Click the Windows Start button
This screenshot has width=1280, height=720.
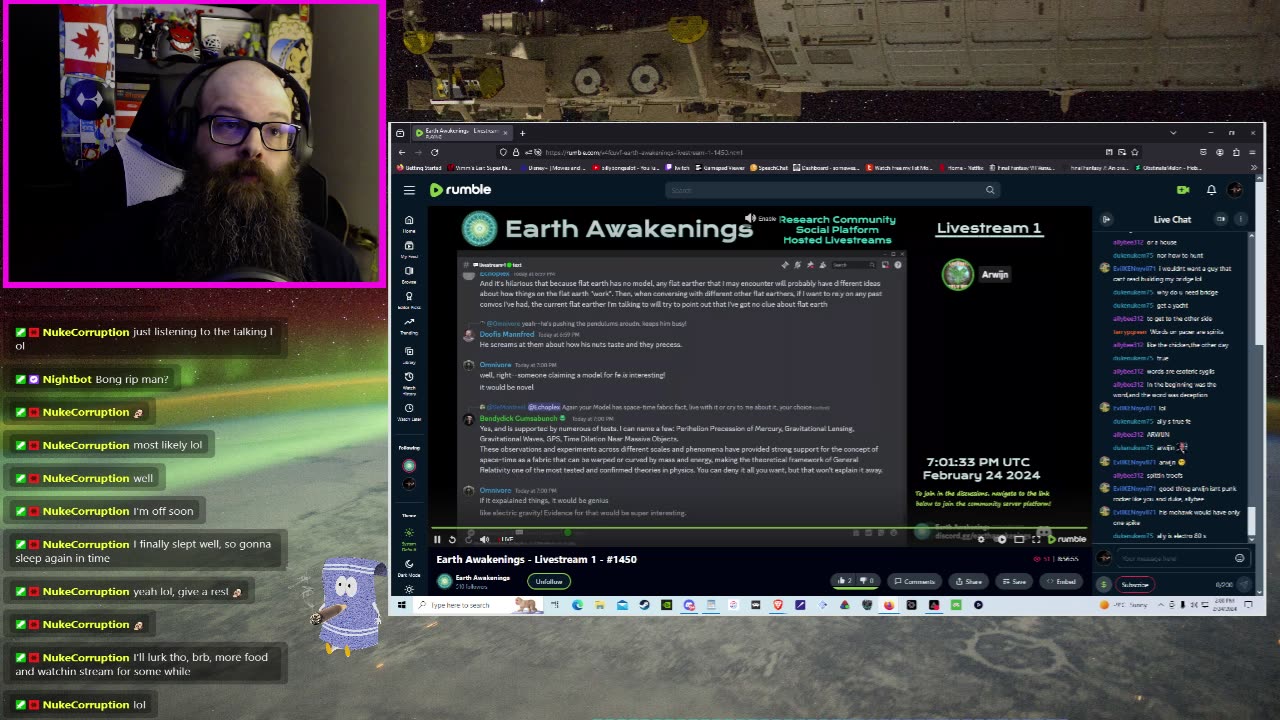[402, 605]
